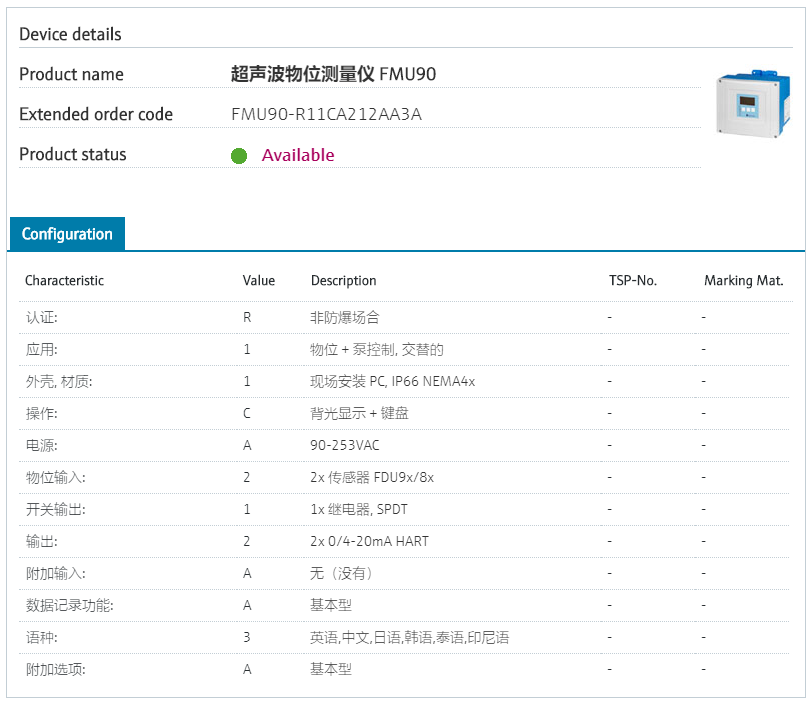Click the description 现场安装 PC, IP66 NEMA4x
Image resolution: width=812 pixels, height=704 pixels.
pos(393,382)
